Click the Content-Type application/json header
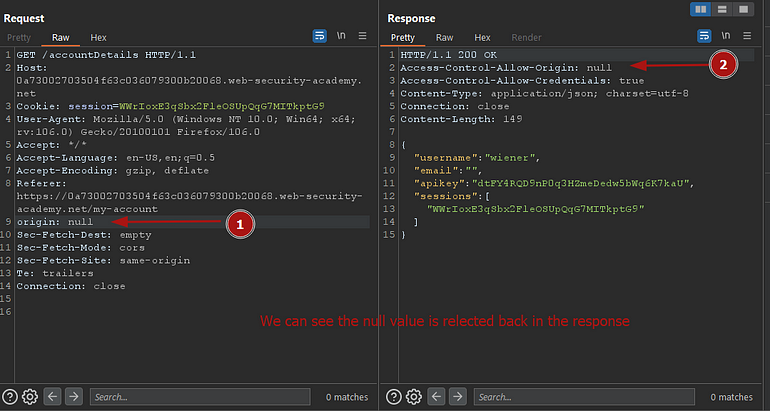The width and height of the screenshot is (770, 411). (545, 93)
